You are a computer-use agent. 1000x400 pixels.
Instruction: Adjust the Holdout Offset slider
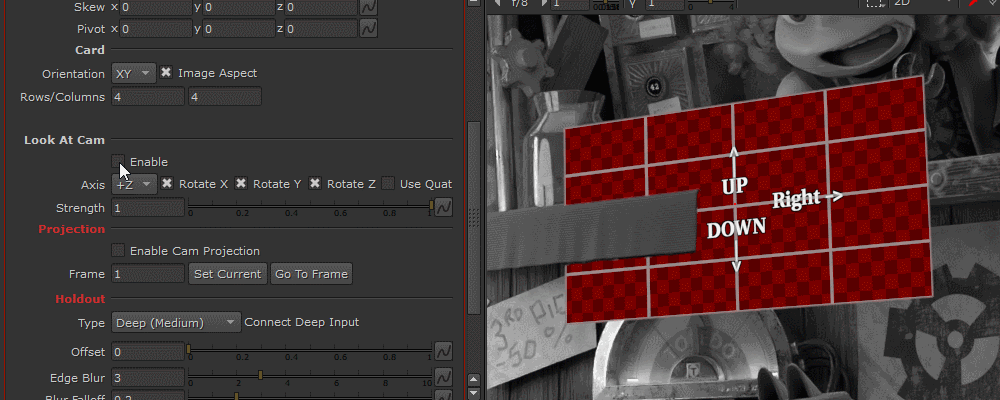click(x=311, y=349)
